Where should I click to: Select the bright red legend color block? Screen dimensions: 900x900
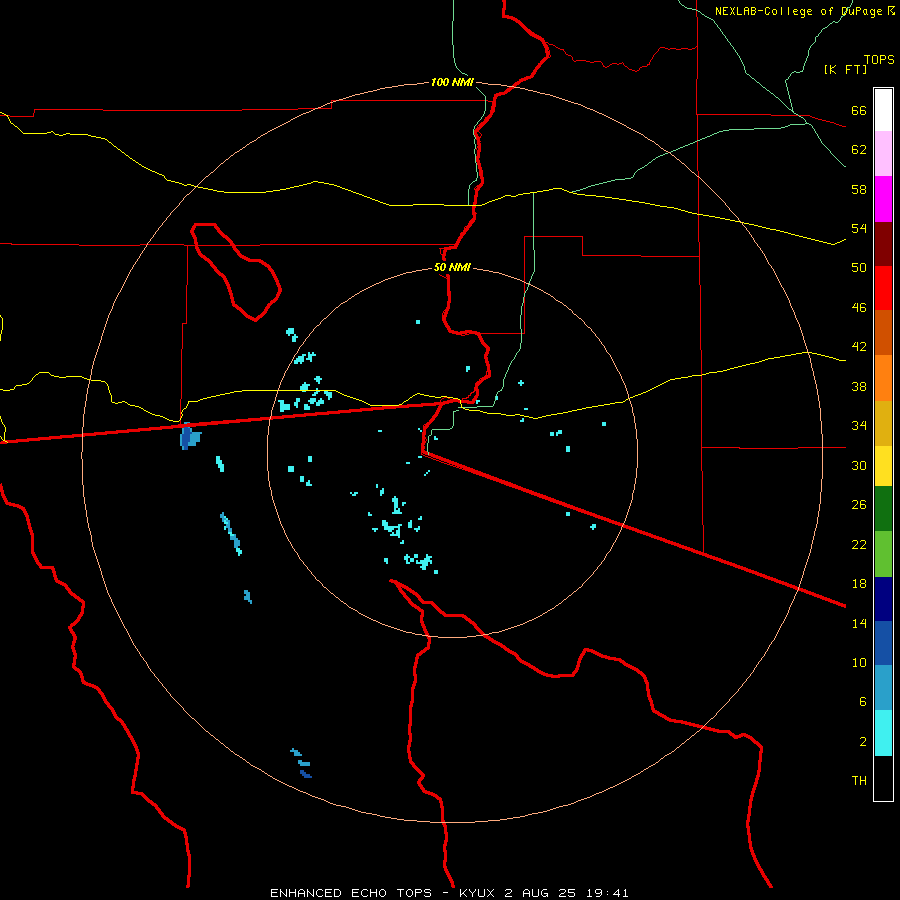pyautogui.click(x=883, y=288)
